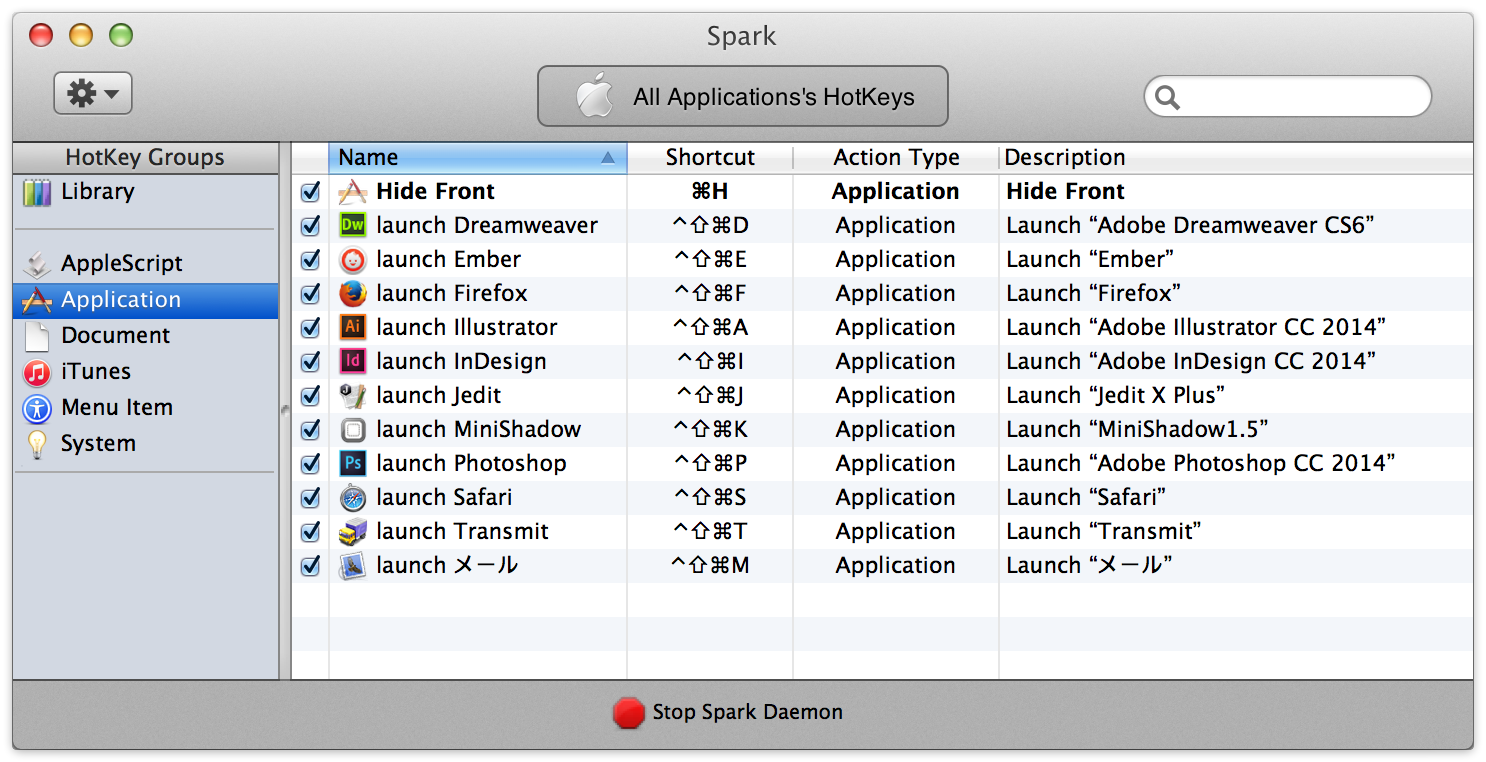
Task: Click the Shortcut column header
Action: pos(710,158)
